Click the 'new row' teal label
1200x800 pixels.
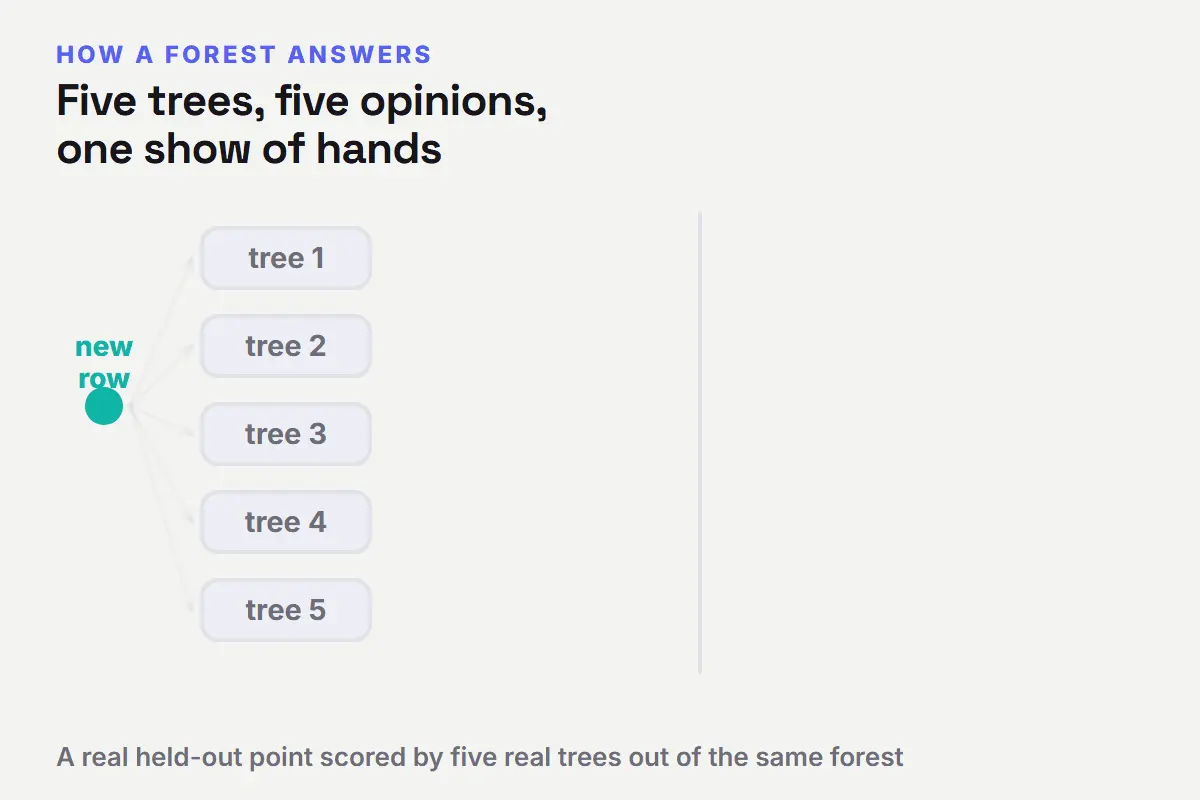(104, 362)
